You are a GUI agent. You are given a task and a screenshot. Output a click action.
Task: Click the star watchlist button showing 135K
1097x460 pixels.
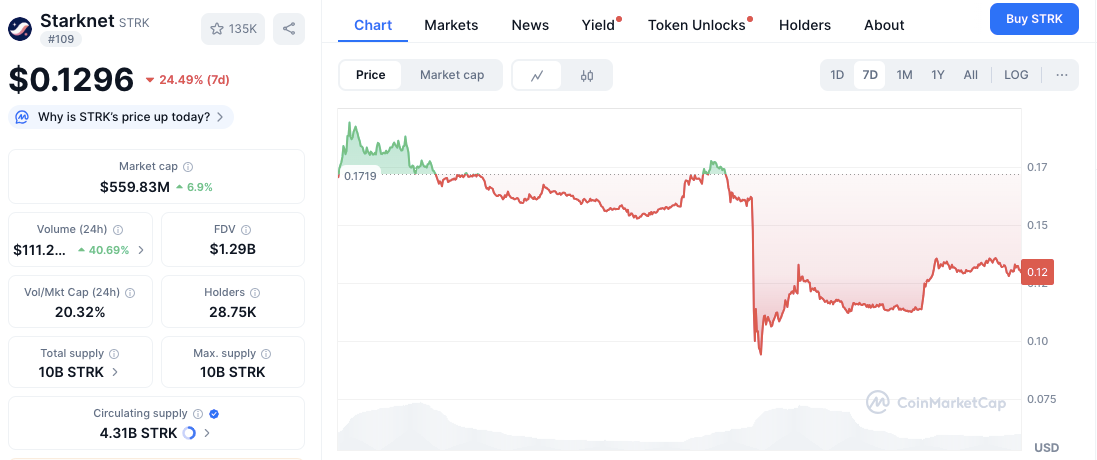coord(232,29)
